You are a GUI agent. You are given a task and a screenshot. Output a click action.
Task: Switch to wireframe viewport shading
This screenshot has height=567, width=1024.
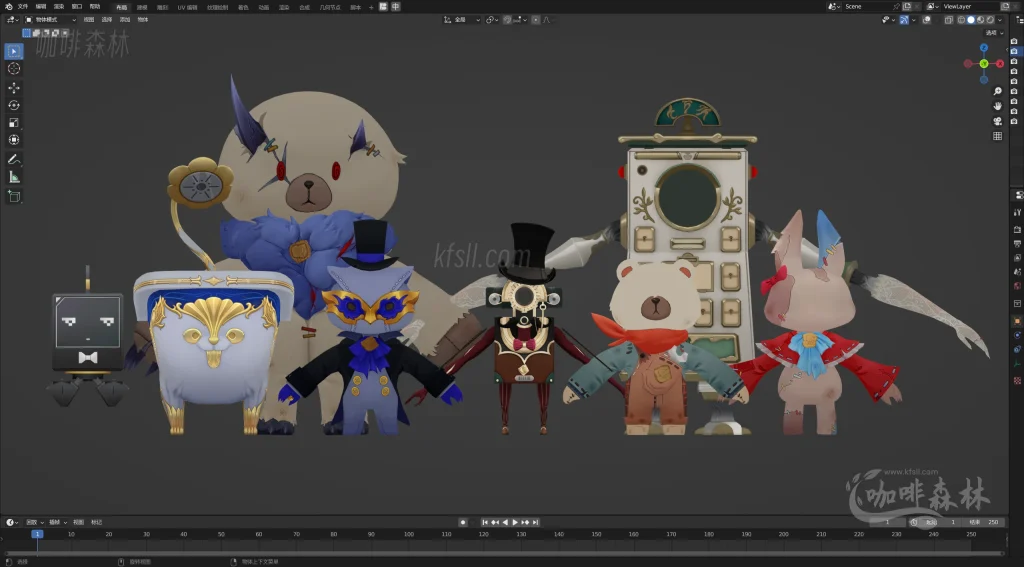pyautogui.click(x=961, y=20)
